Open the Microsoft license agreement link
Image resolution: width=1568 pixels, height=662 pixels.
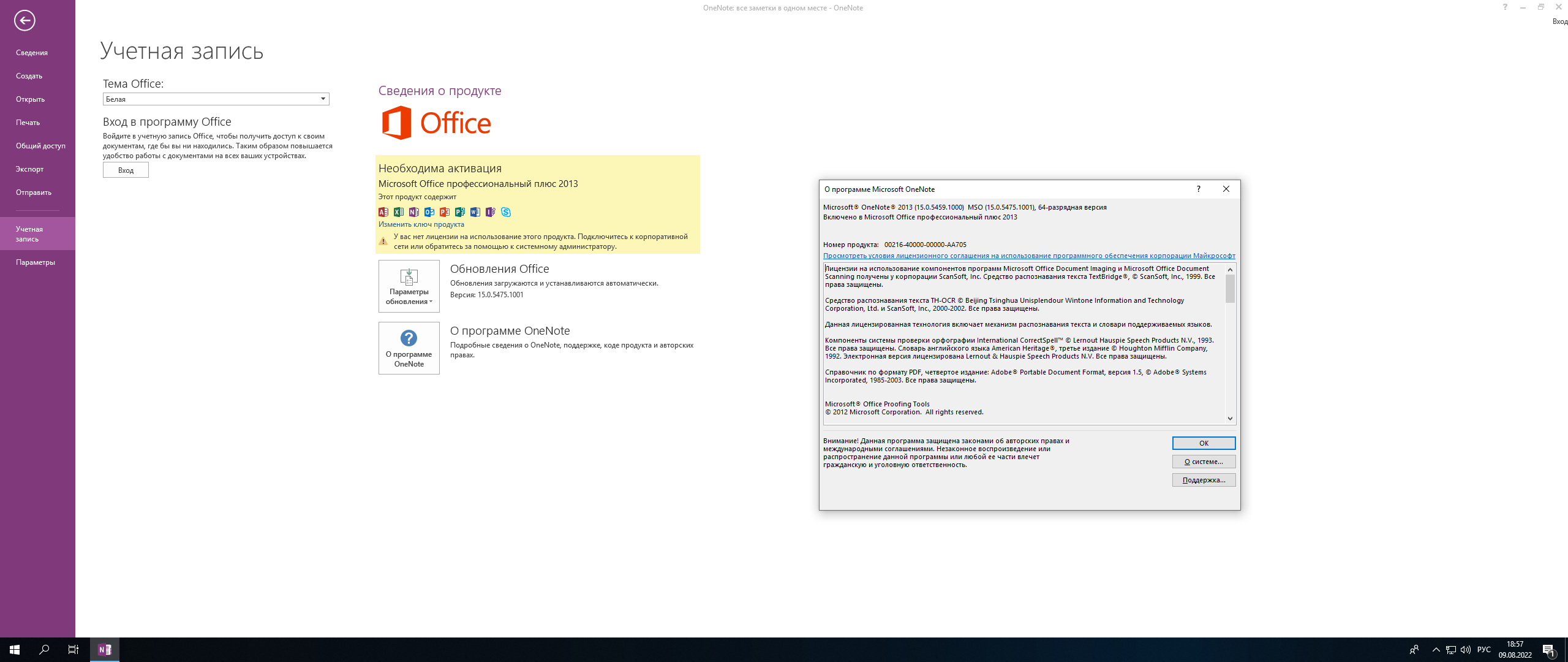pyautogui.click(x=1029, y=256)
